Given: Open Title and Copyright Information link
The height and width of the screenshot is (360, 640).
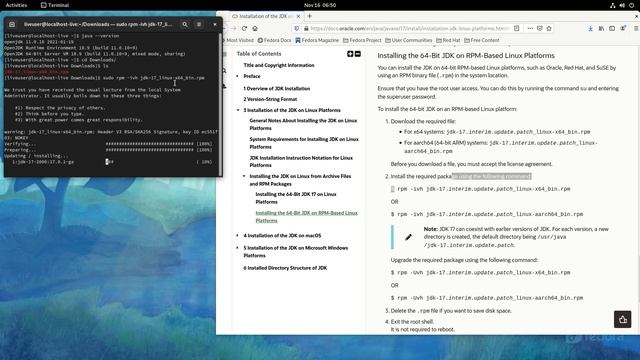Looking at the screenshot, I should pos(279,65).
